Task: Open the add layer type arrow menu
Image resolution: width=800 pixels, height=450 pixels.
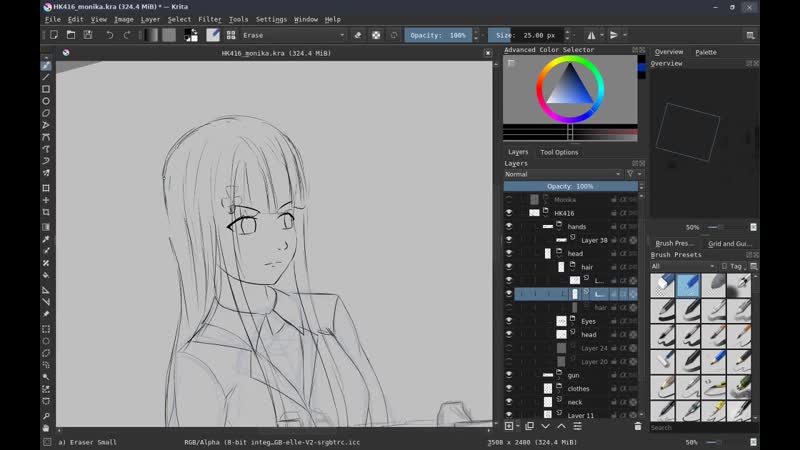Action: click(x=518, y=426)
